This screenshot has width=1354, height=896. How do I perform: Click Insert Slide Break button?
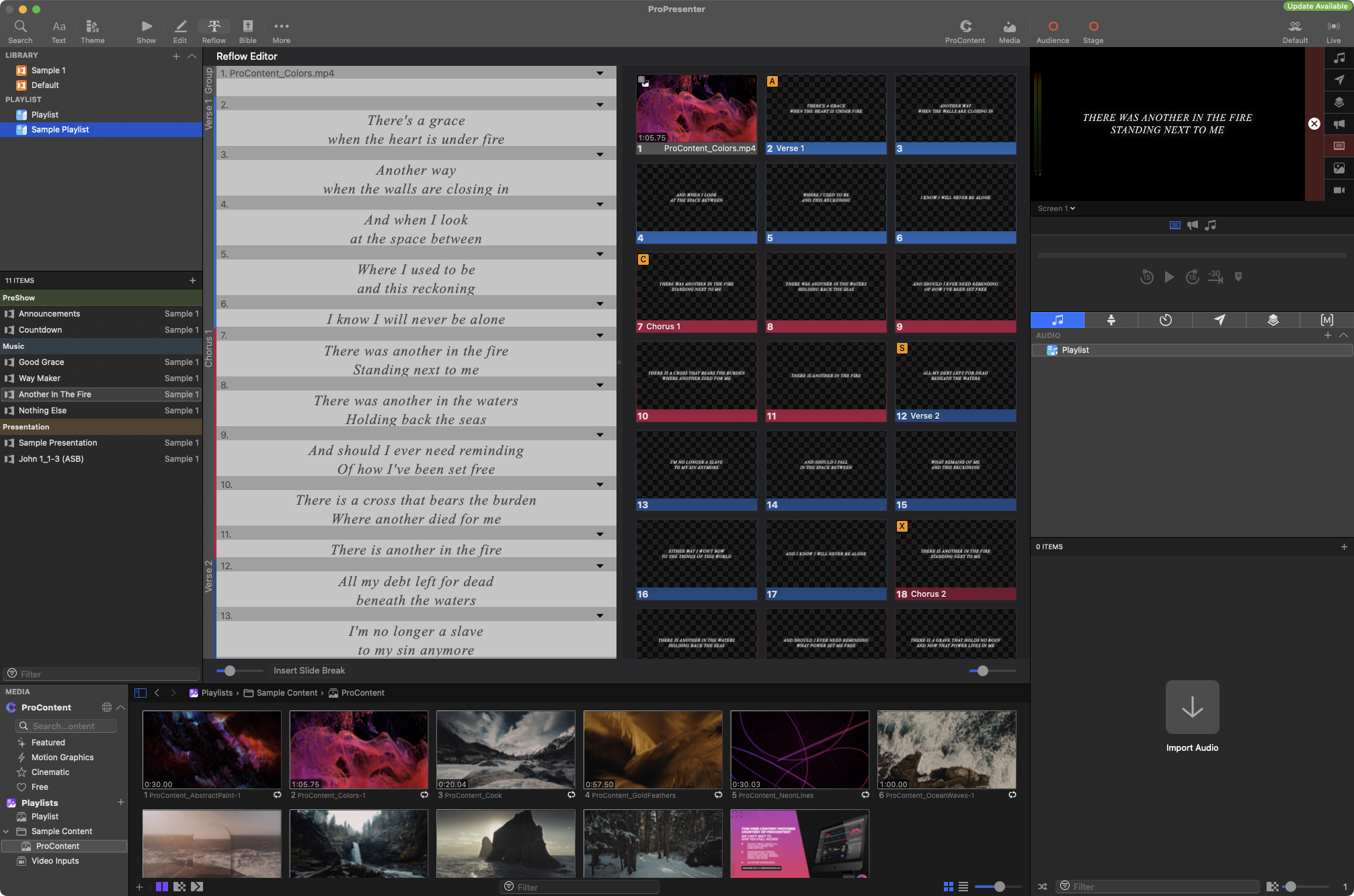click(309, 670)
